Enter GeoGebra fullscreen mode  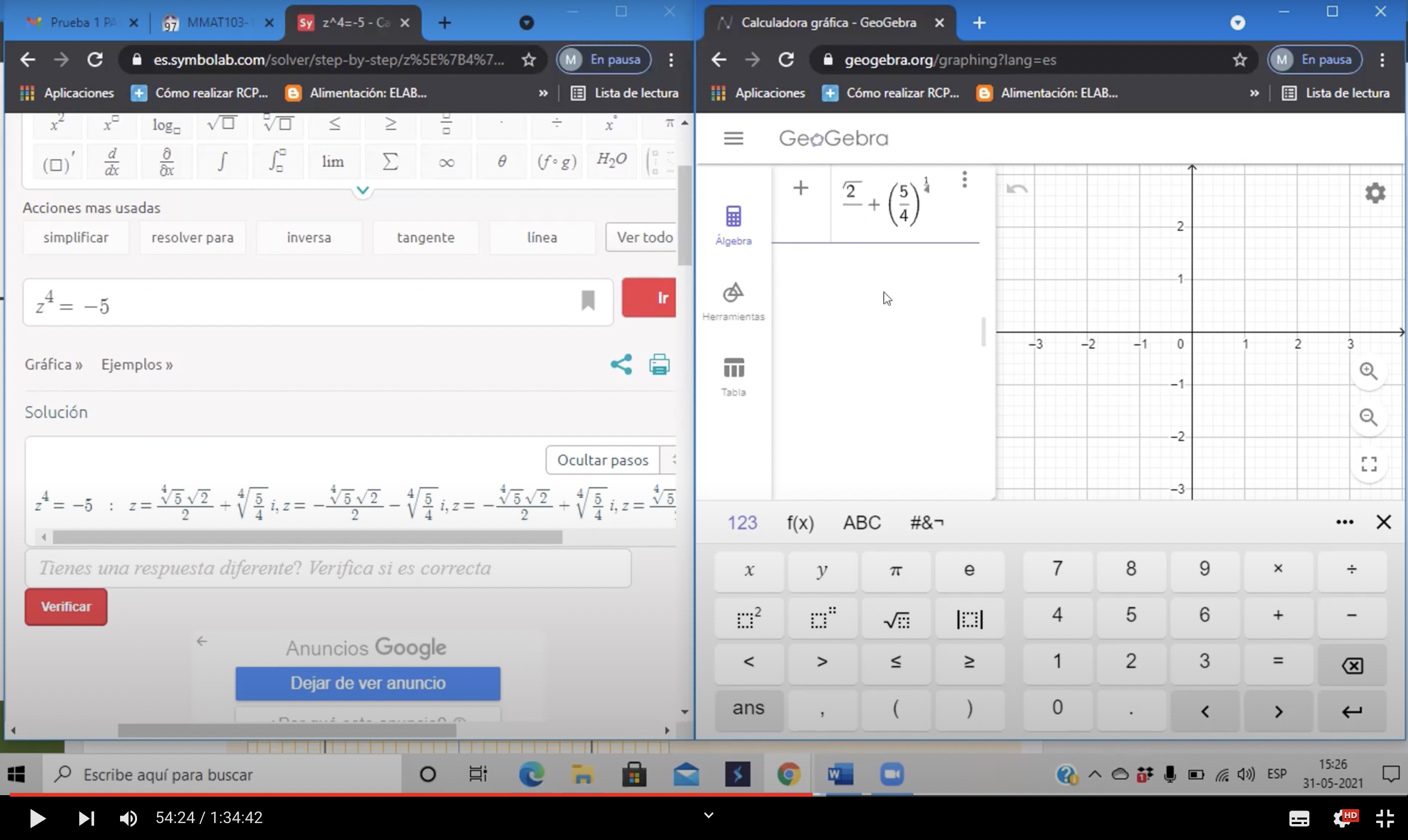(1368, 464)
